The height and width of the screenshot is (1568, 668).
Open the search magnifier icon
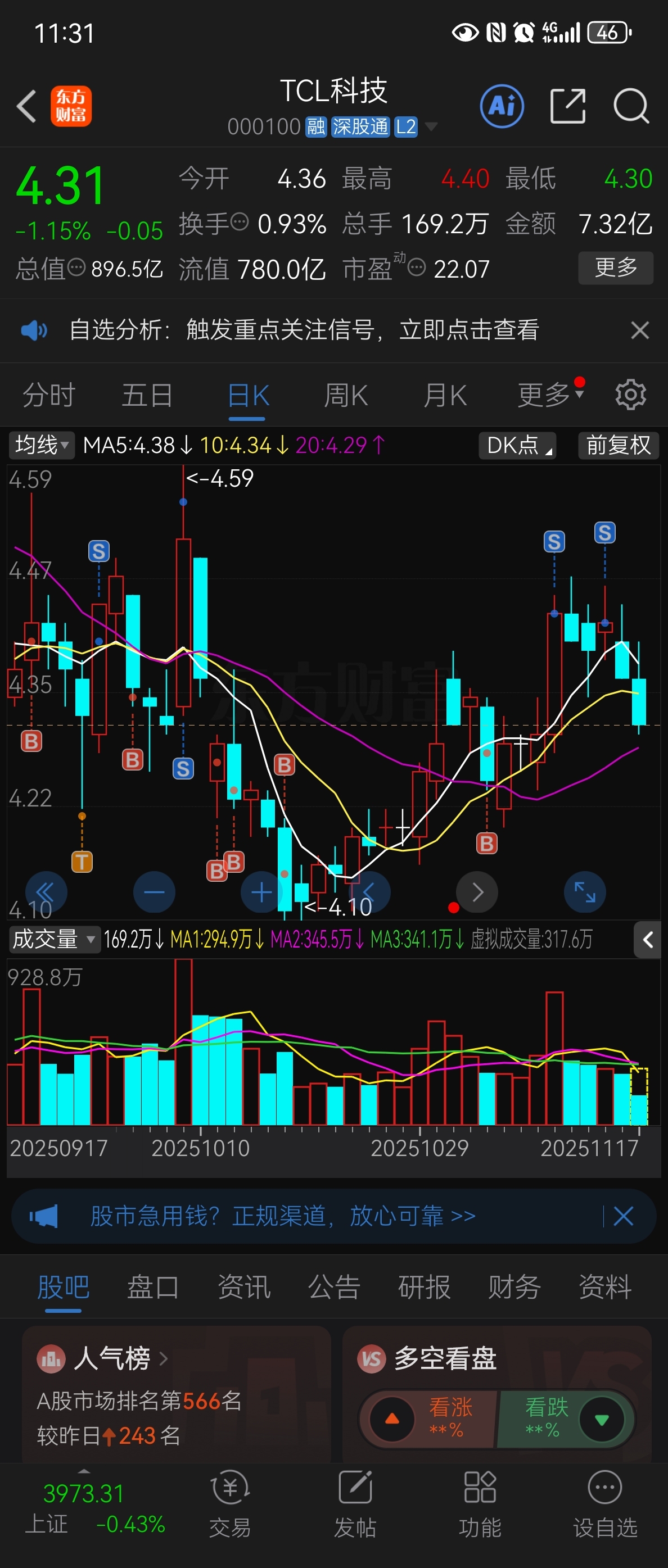point(631,106)
